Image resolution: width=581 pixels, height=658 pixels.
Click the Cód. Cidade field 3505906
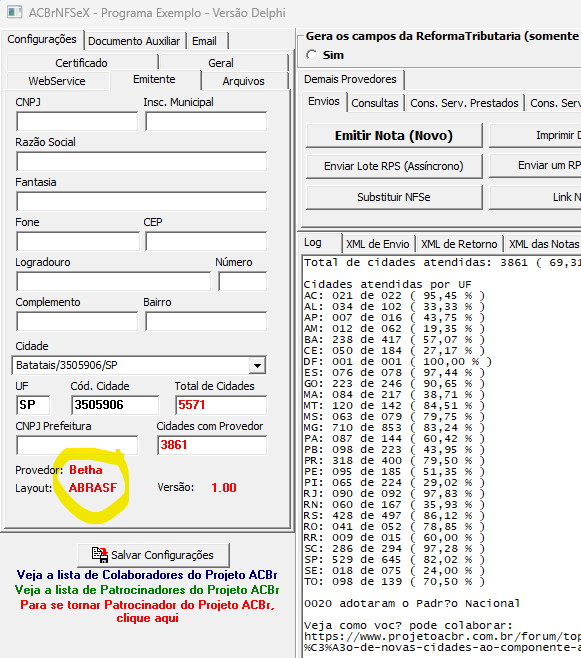point(115,405)
